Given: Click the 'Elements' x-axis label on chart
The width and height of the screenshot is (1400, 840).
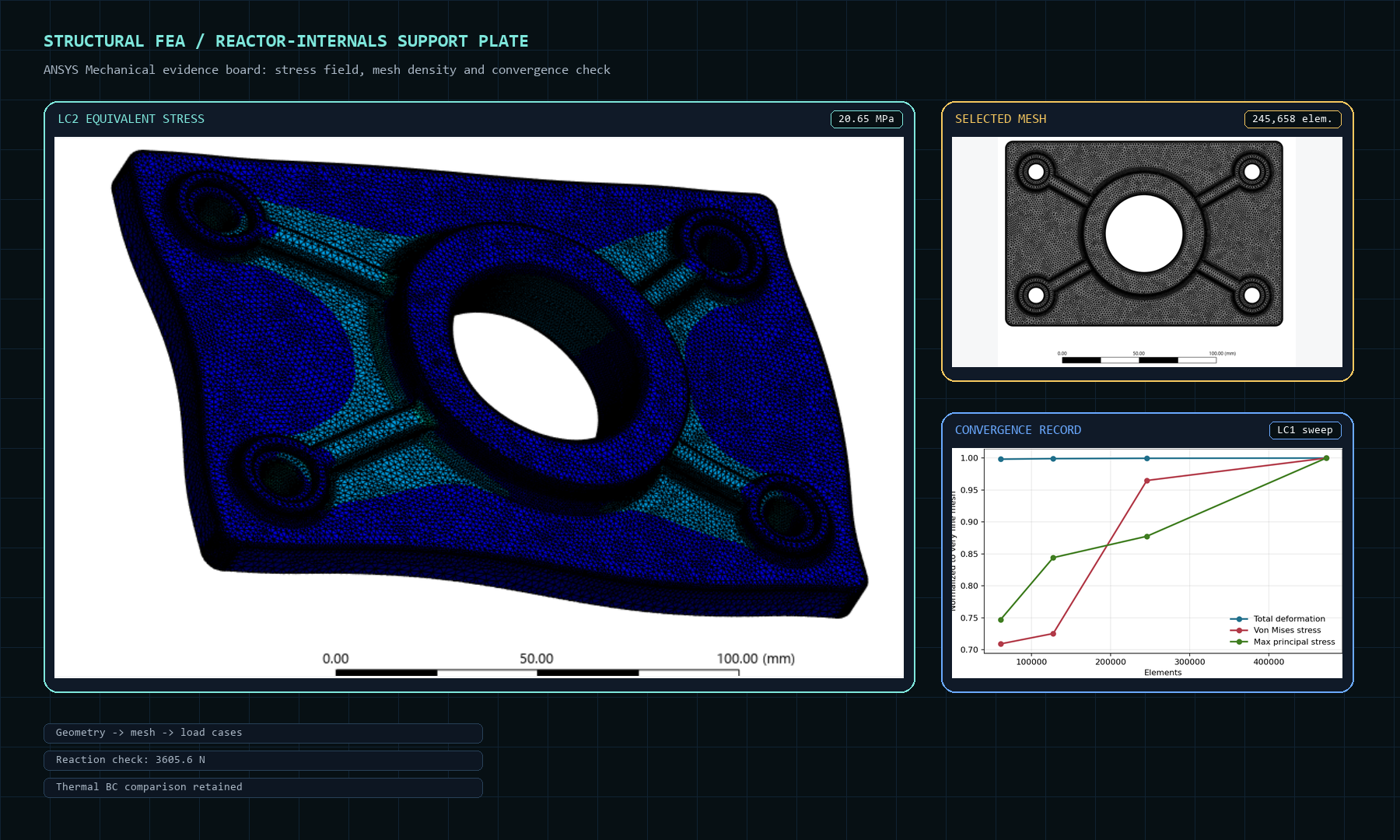Looking at the screenshot, I should pos(1163,673).
